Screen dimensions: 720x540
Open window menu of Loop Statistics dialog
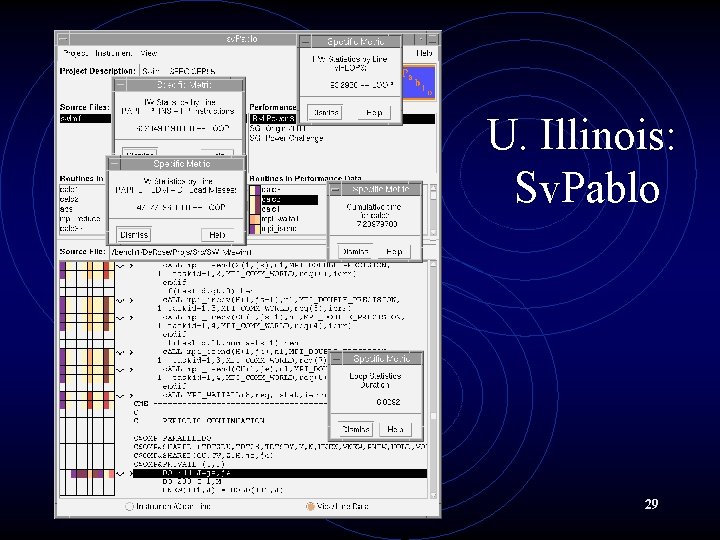[337, 359]
